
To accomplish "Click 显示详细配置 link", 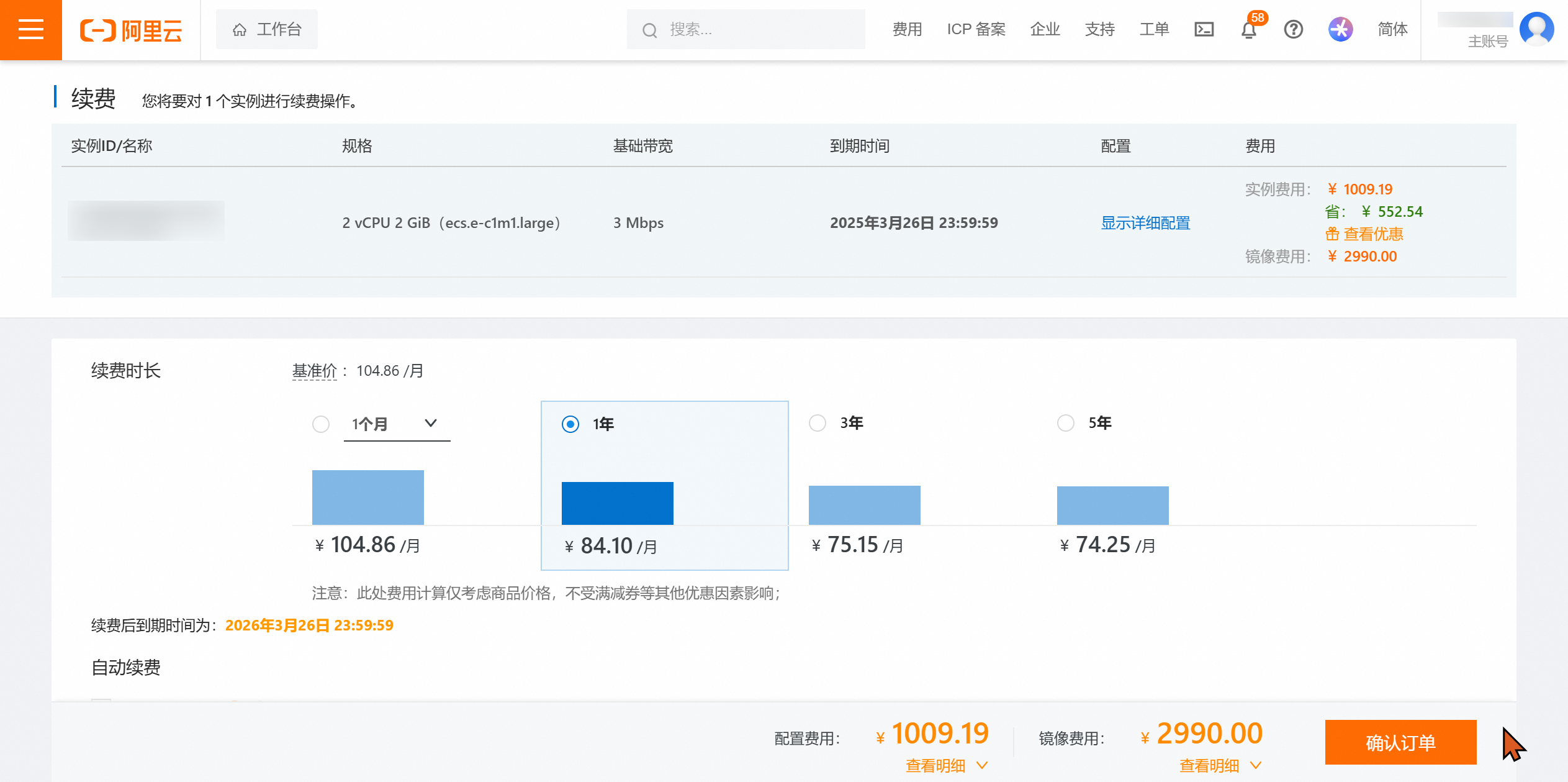I will 1145,223.
